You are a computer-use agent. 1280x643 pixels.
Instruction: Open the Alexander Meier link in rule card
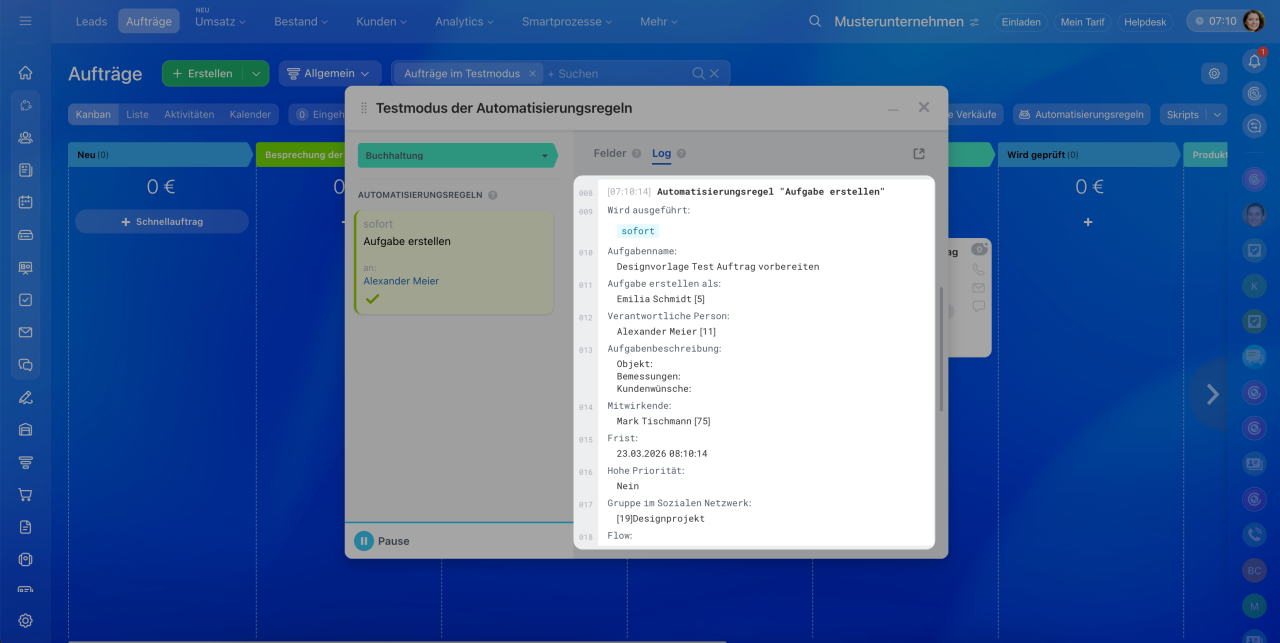[401, 281]
